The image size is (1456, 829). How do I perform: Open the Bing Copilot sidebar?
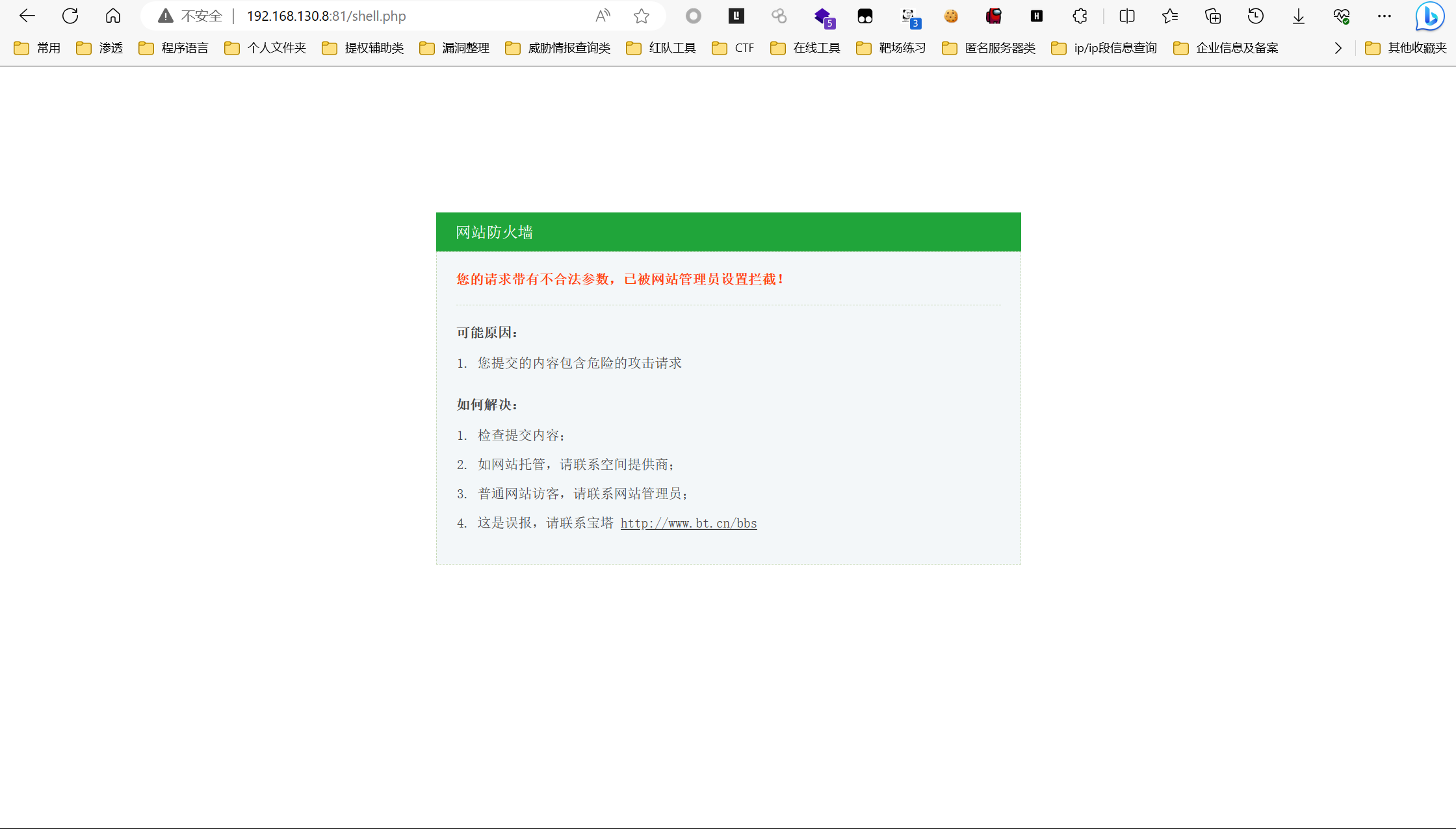coord(1430,16)
